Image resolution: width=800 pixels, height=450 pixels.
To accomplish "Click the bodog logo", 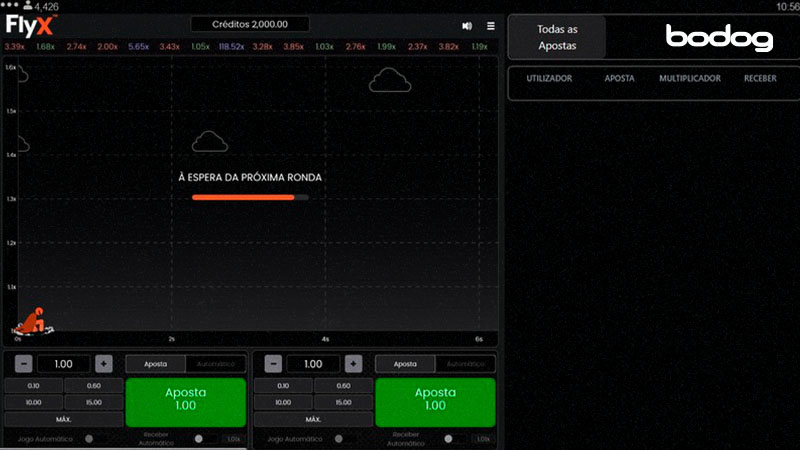I will coord(719,38).
